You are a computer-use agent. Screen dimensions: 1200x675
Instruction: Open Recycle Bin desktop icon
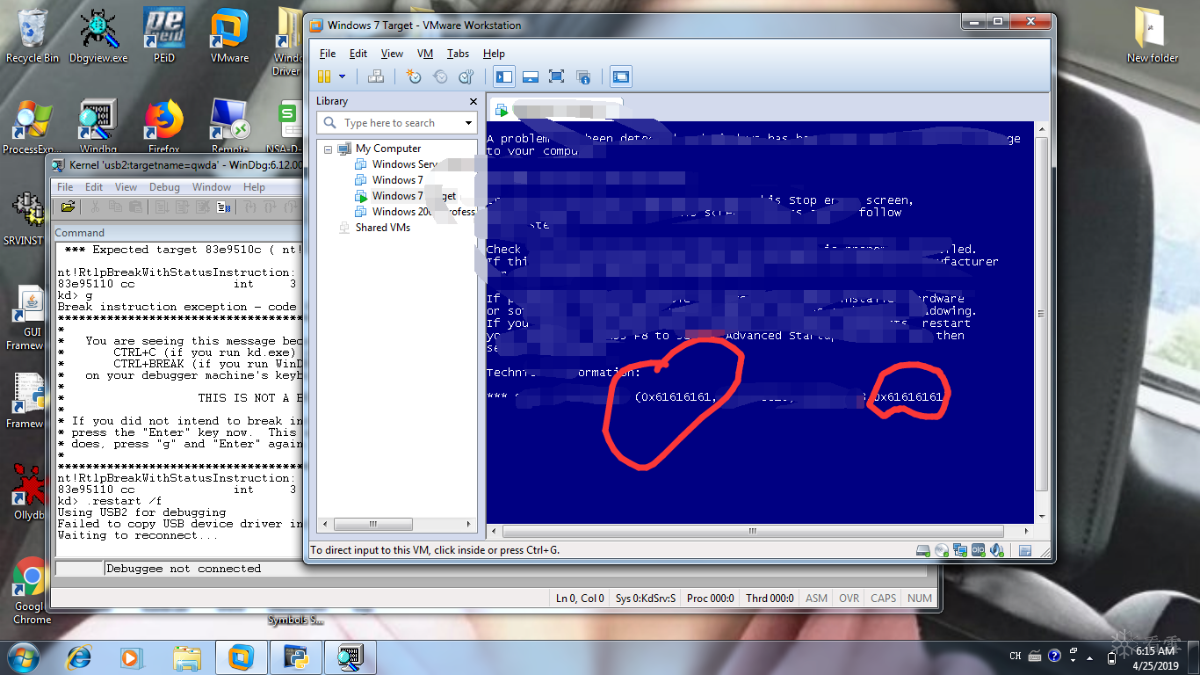pos(31,36)
